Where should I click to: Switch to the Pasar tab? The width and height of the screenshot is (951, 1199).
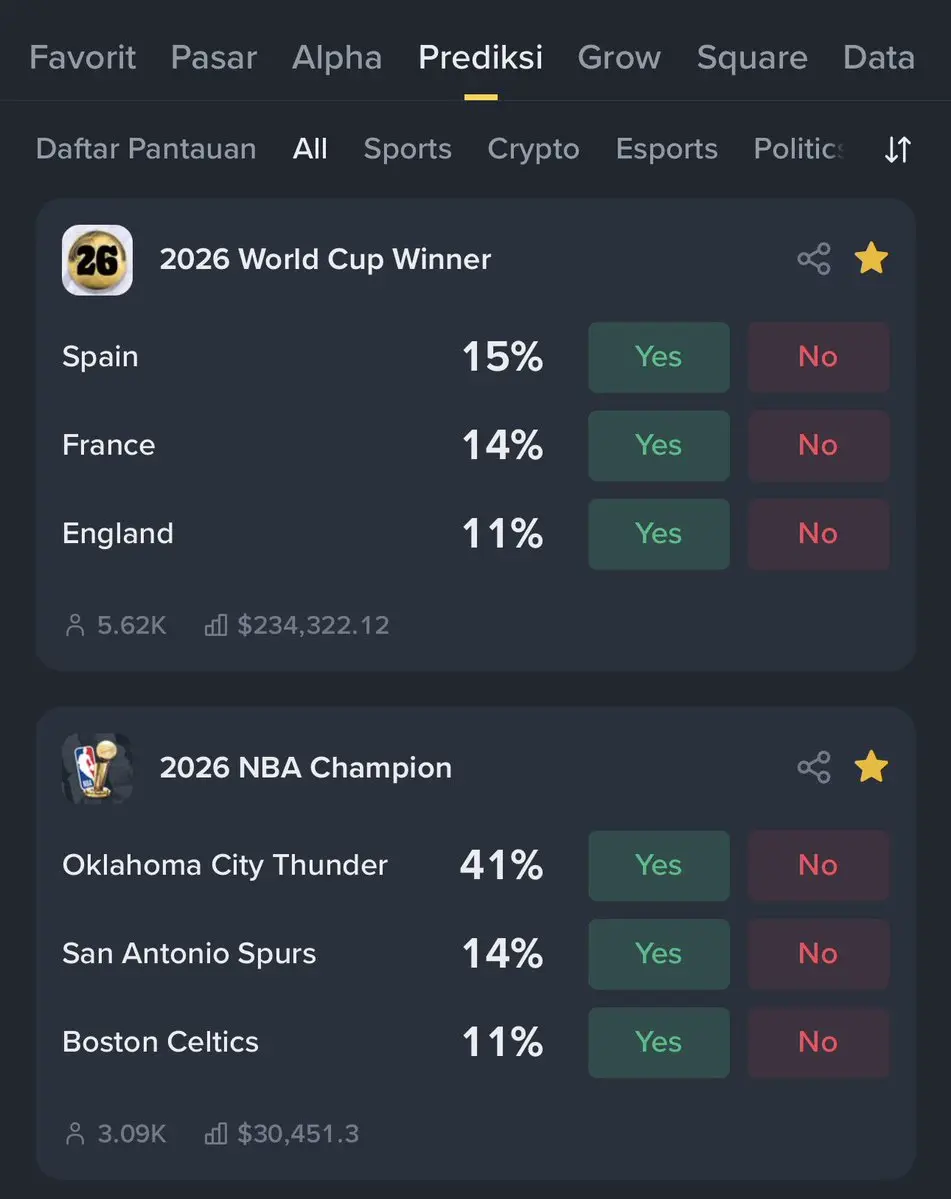click(x=214, y=58)
